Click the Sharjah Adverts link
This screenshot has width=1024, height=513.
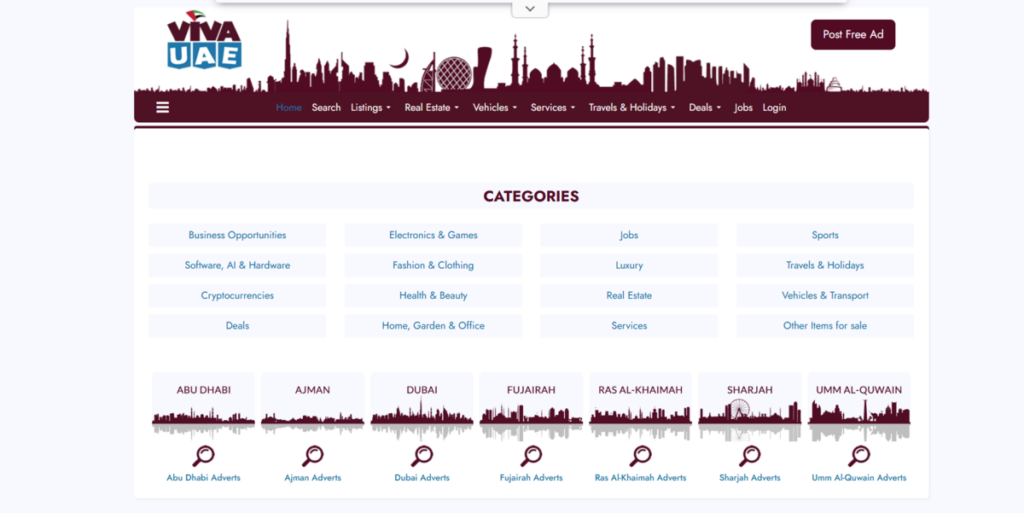coord(750,478)
